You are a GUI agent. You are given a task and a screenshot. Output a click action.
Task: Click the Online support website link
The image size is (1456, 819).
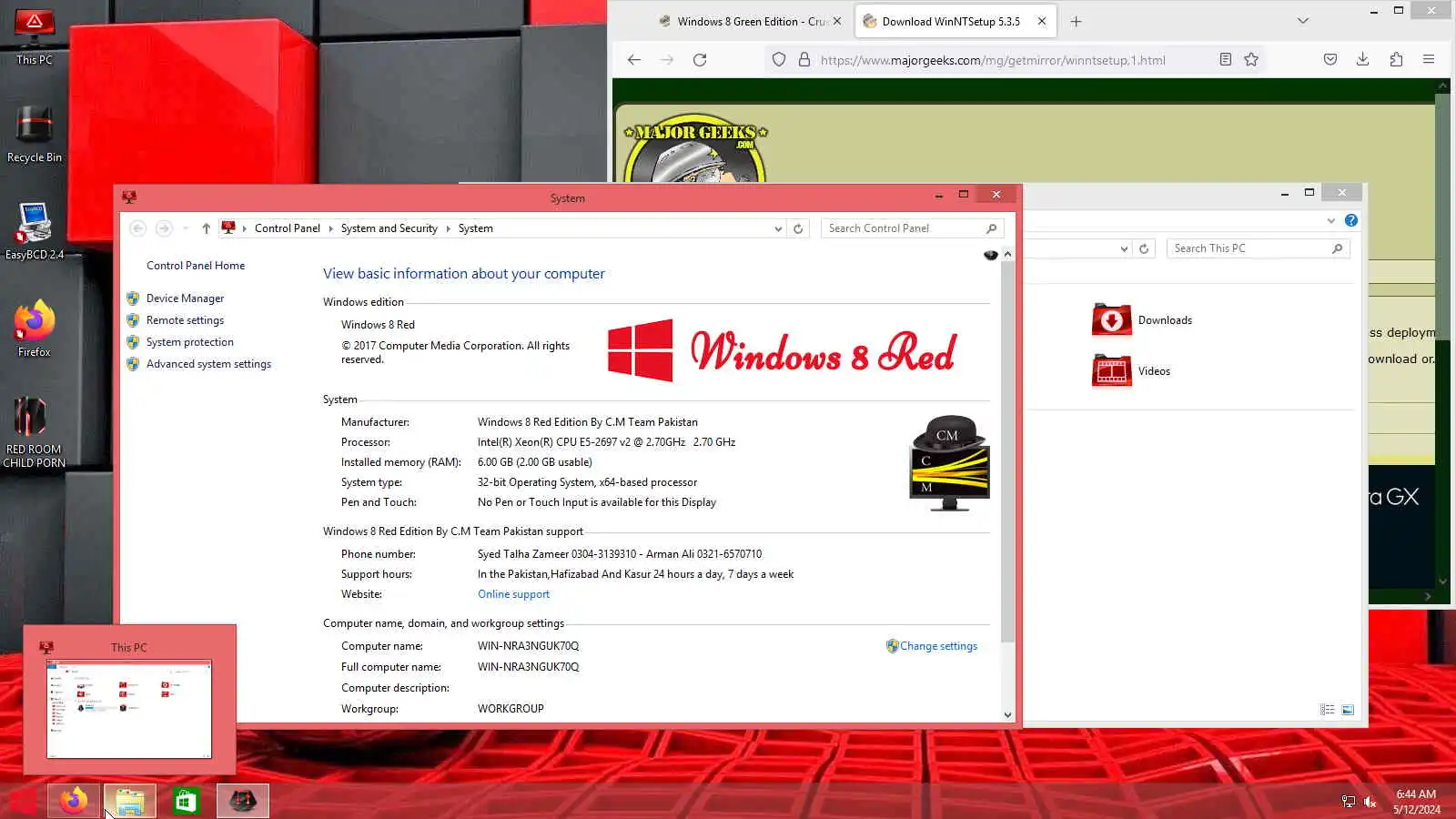pos(513,594)
